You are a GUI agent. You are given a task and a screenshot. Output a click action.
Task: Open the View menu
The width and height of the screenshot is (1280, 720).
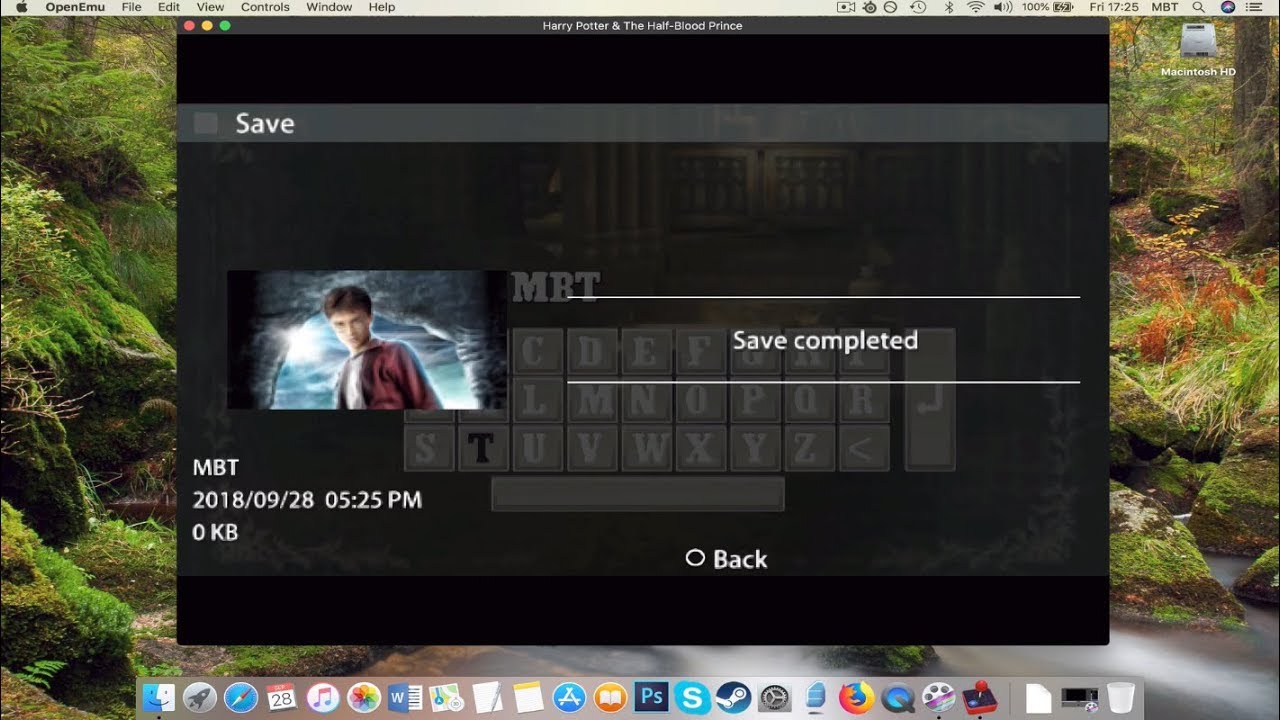(210, 7)
